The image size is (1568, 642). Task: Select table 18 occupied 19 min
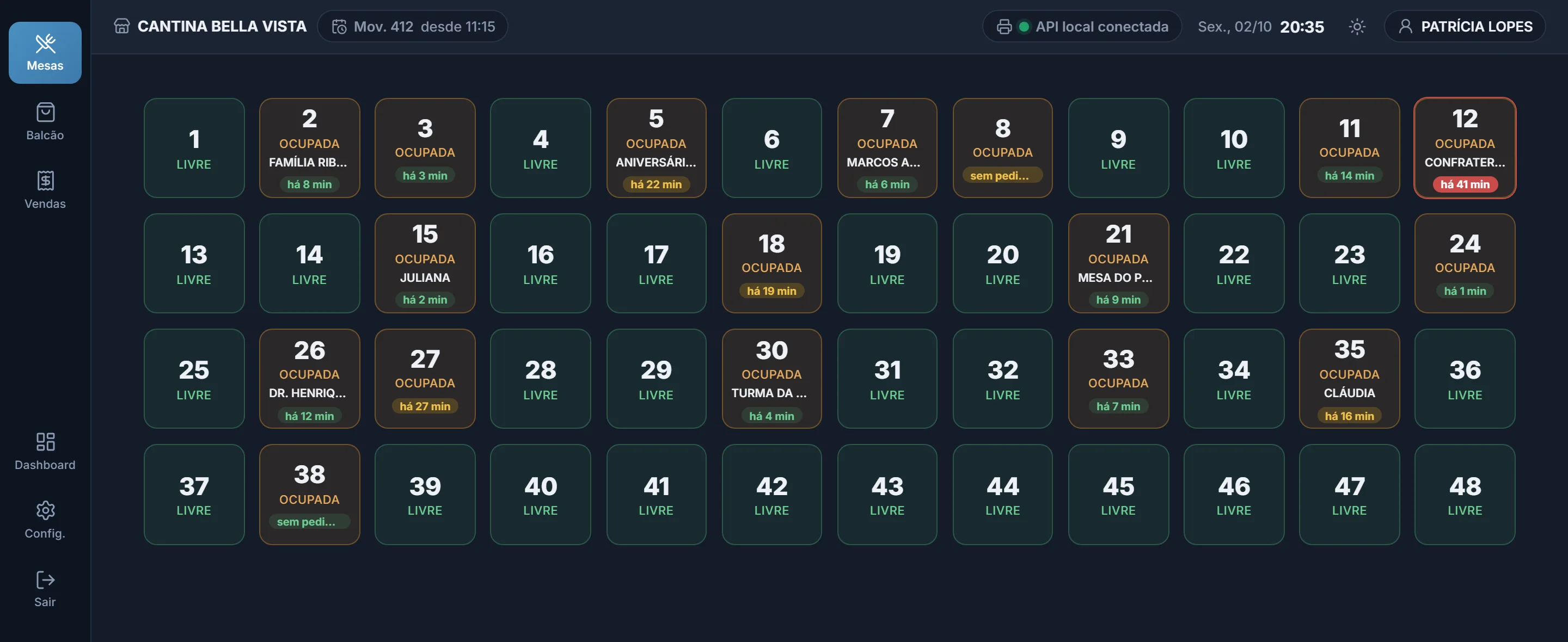771,263
